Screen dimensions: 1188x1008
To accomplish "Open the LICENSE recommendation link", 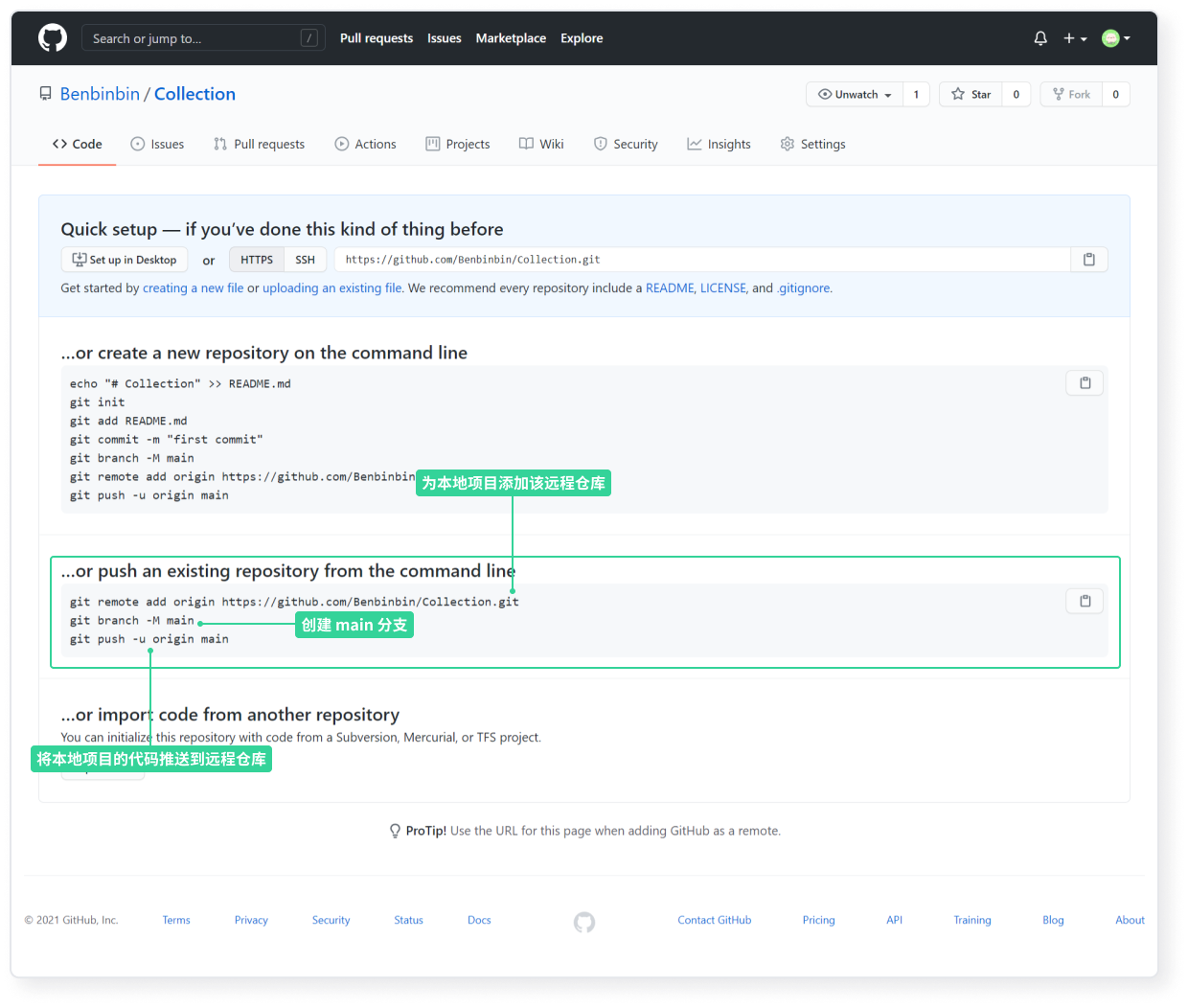I will coord(723,288).
